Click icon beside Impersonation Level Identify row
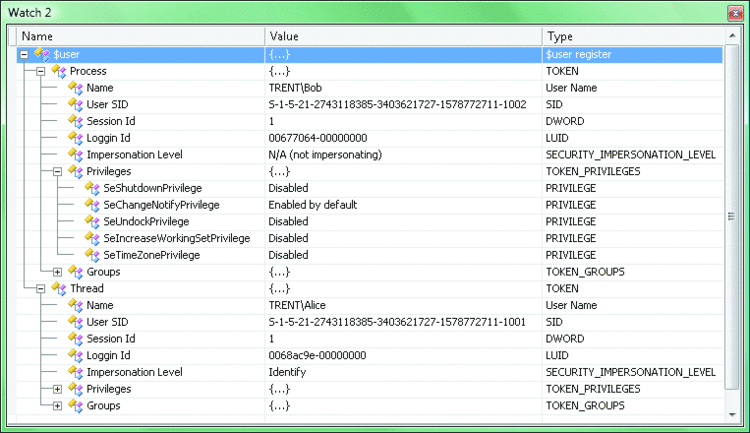The width and height of the screenshot is (750, 433). tap(76, 372)
